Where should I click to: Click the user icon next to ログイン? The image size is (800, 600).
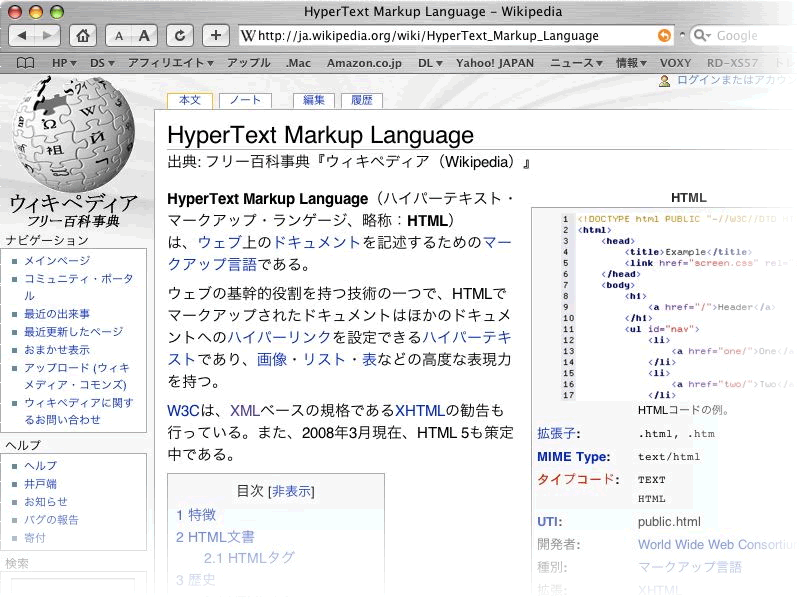[x=664, y=81]
